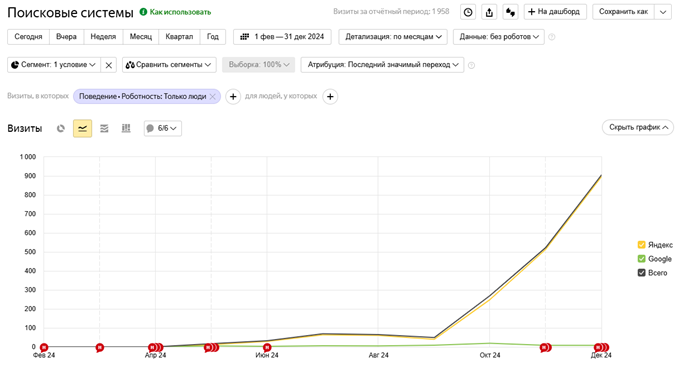Click the help icon next to Данные dropdown
Image resolution: width=679 pixels, height=367 pixels.
[552, 37]
